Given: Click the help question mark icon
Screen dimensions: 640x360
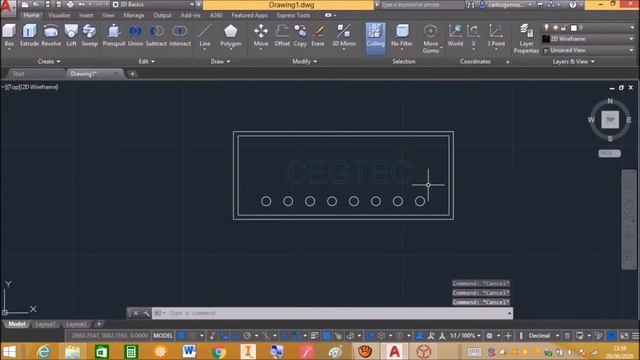Looking at the screenshot, I should click(x=573, y=4).
